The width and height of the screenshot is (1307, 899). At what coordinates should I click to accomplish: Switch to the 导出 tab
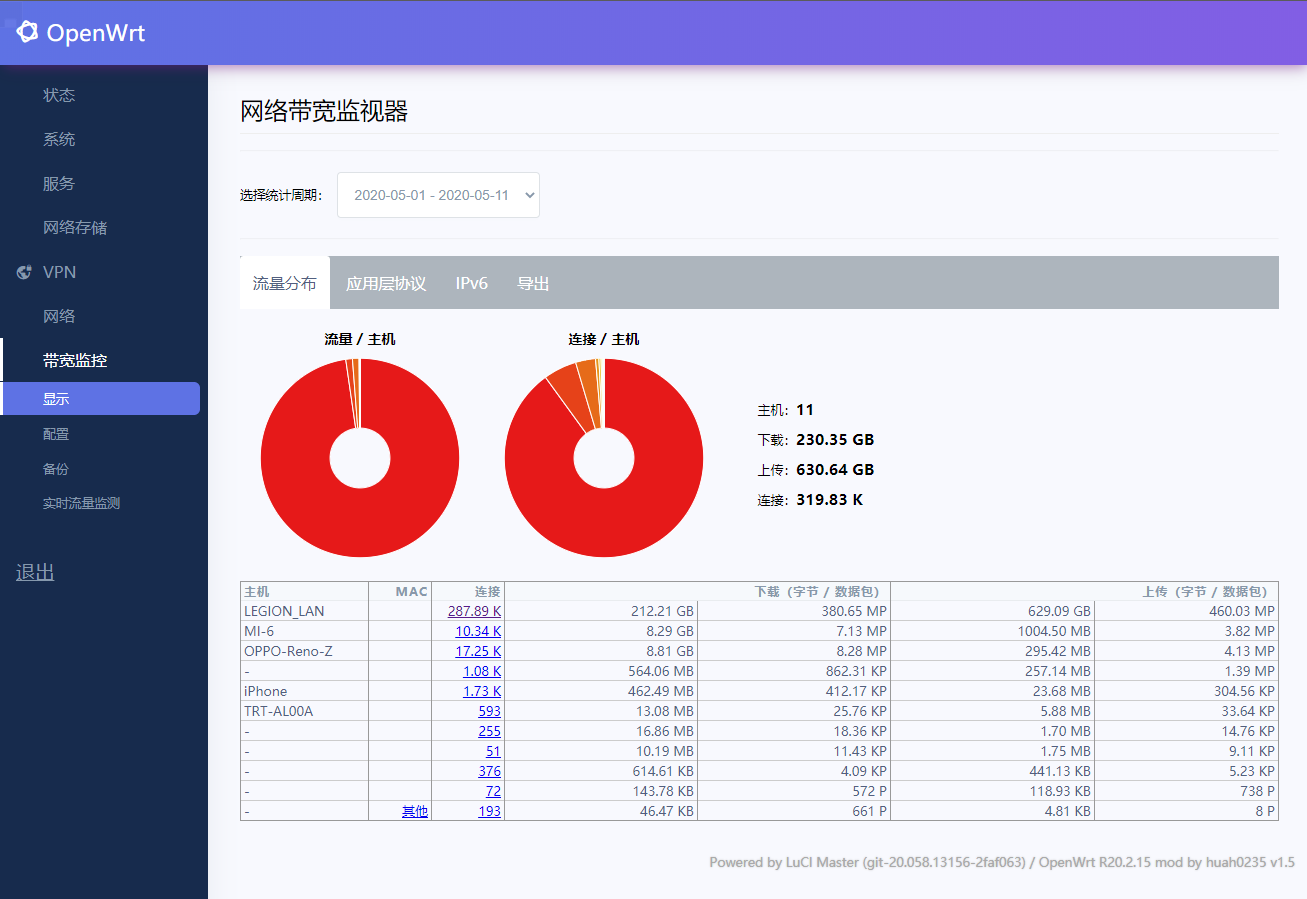pos(533,283)
